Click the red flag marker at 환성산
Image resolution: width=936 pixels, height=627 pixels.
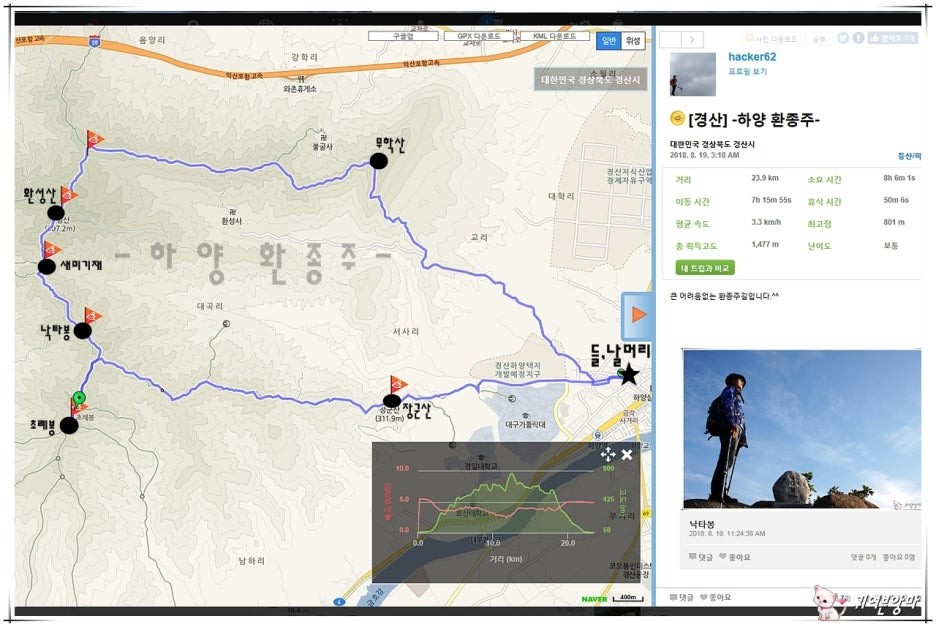point(69,195)
